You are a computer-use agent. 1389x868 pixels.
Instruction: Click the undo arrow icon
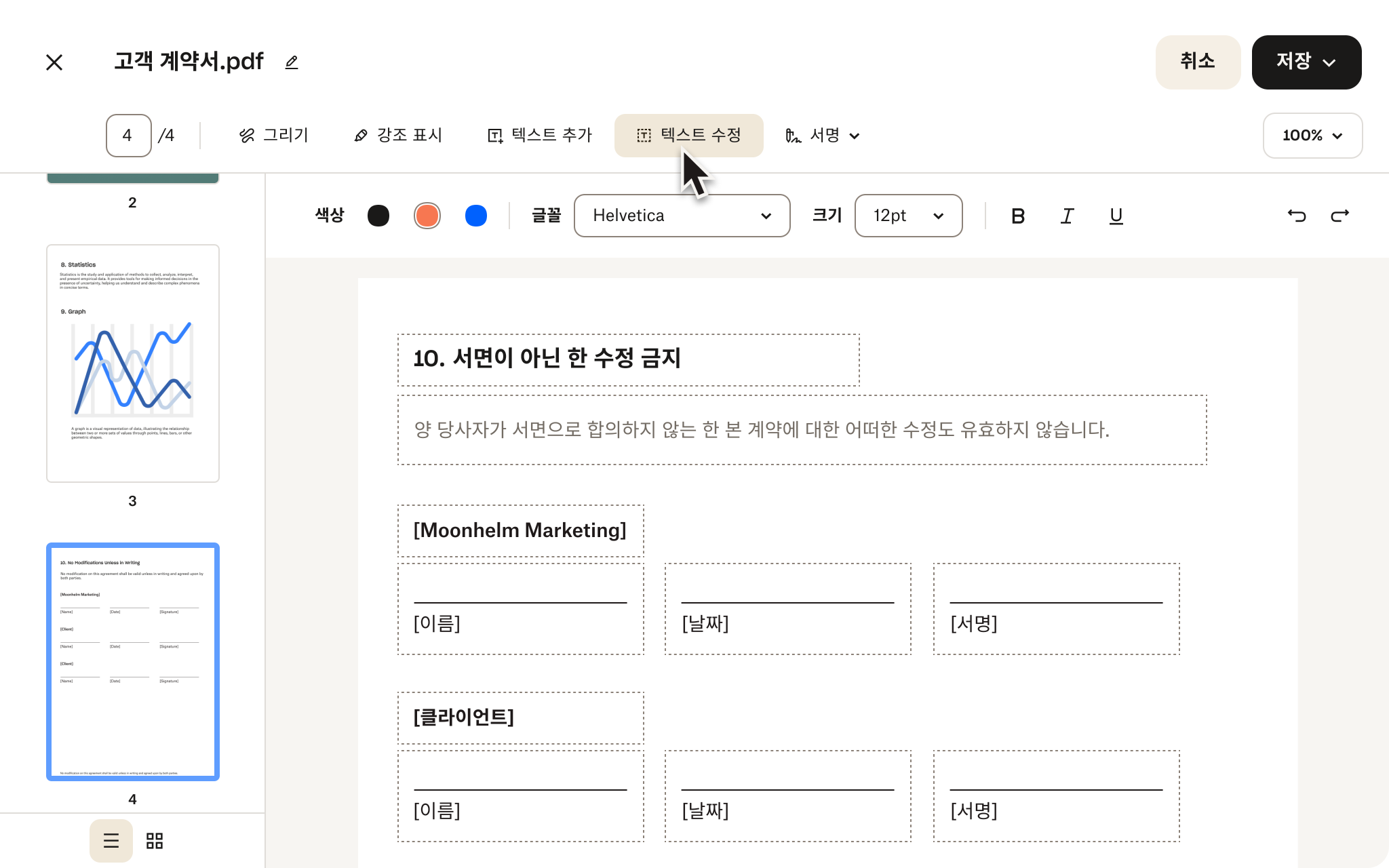click(x=1297, y=216)
